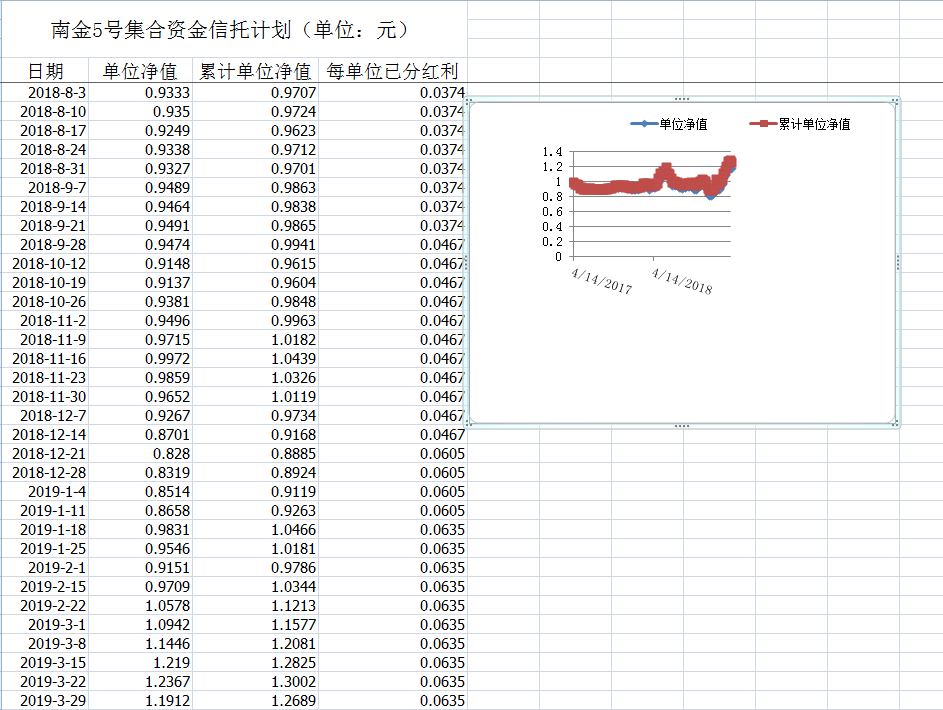Click date cell 2018-12-7

tap(45, 415)
